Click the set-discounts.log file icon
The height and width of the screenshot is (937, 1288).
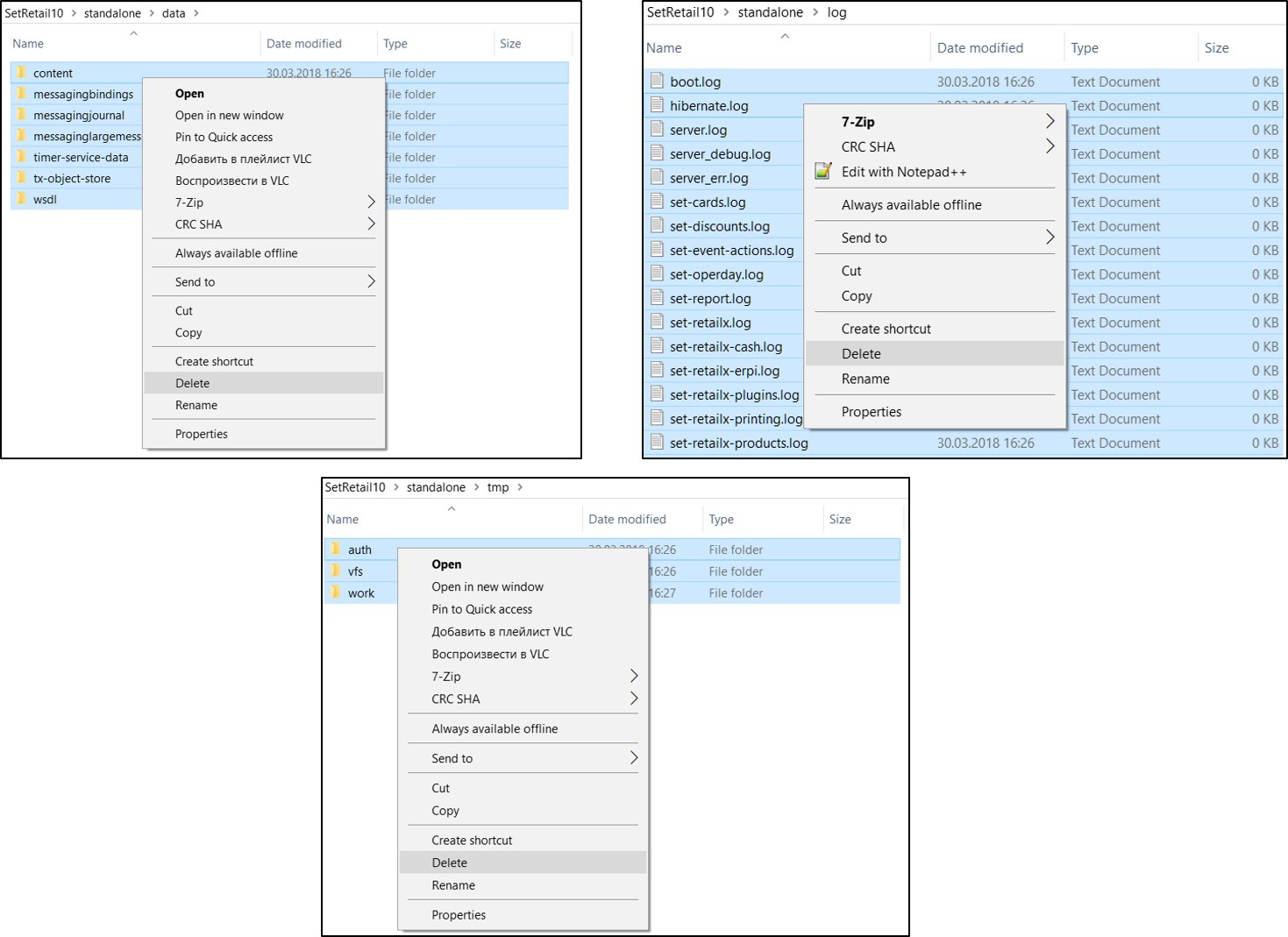657,225
